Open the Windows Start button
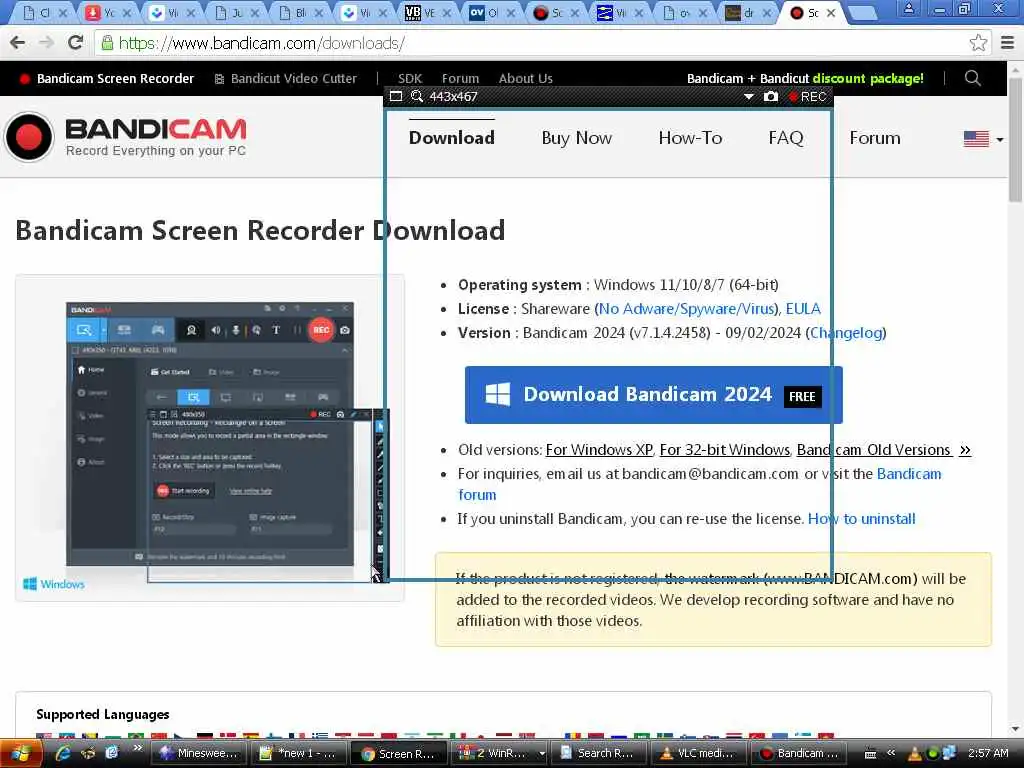Screen dimensions: 1024x768 tap(21, 753)
